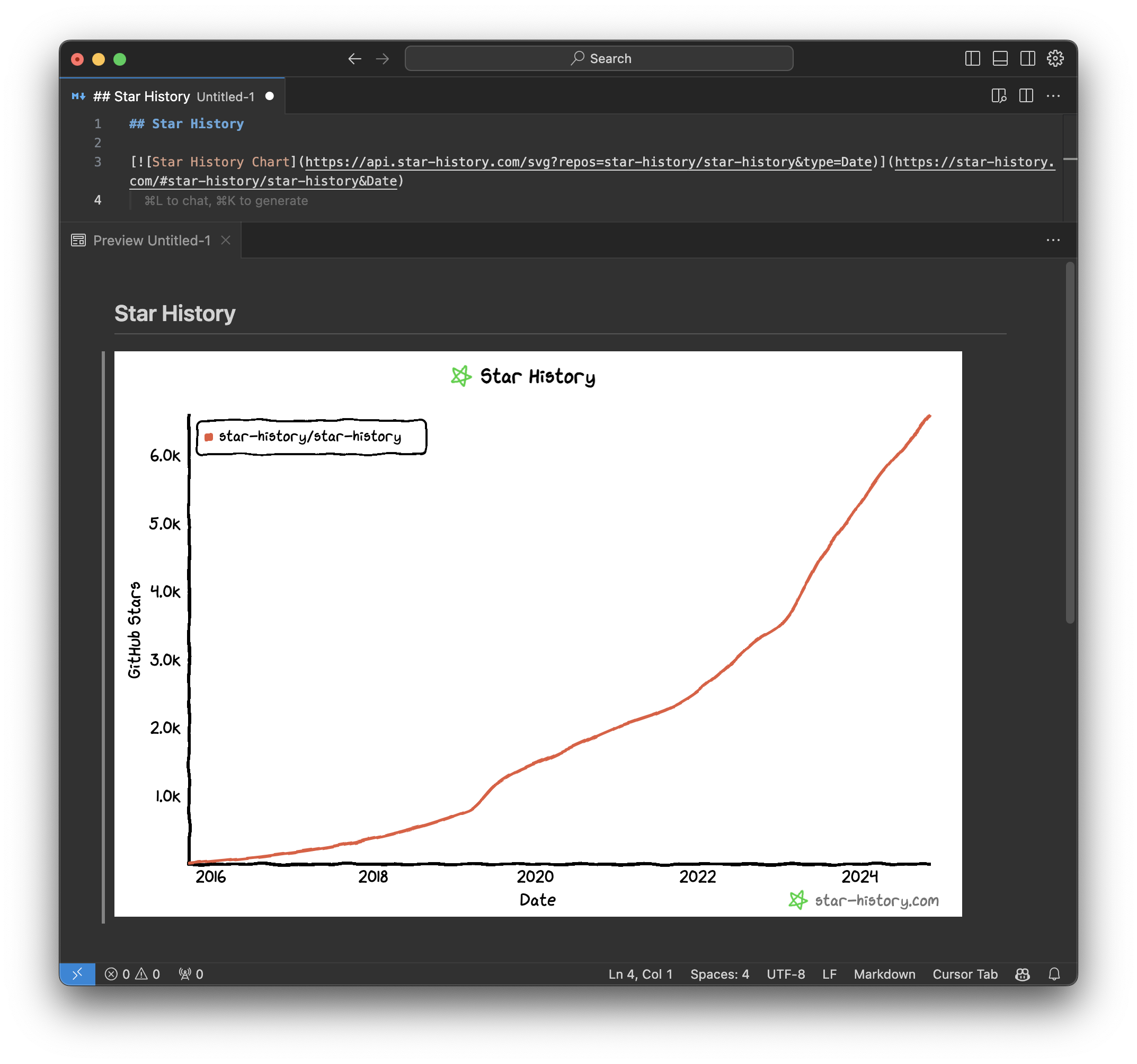
Task: Switch to the Preview Untitled-1 tab
Action: point(152,240)
